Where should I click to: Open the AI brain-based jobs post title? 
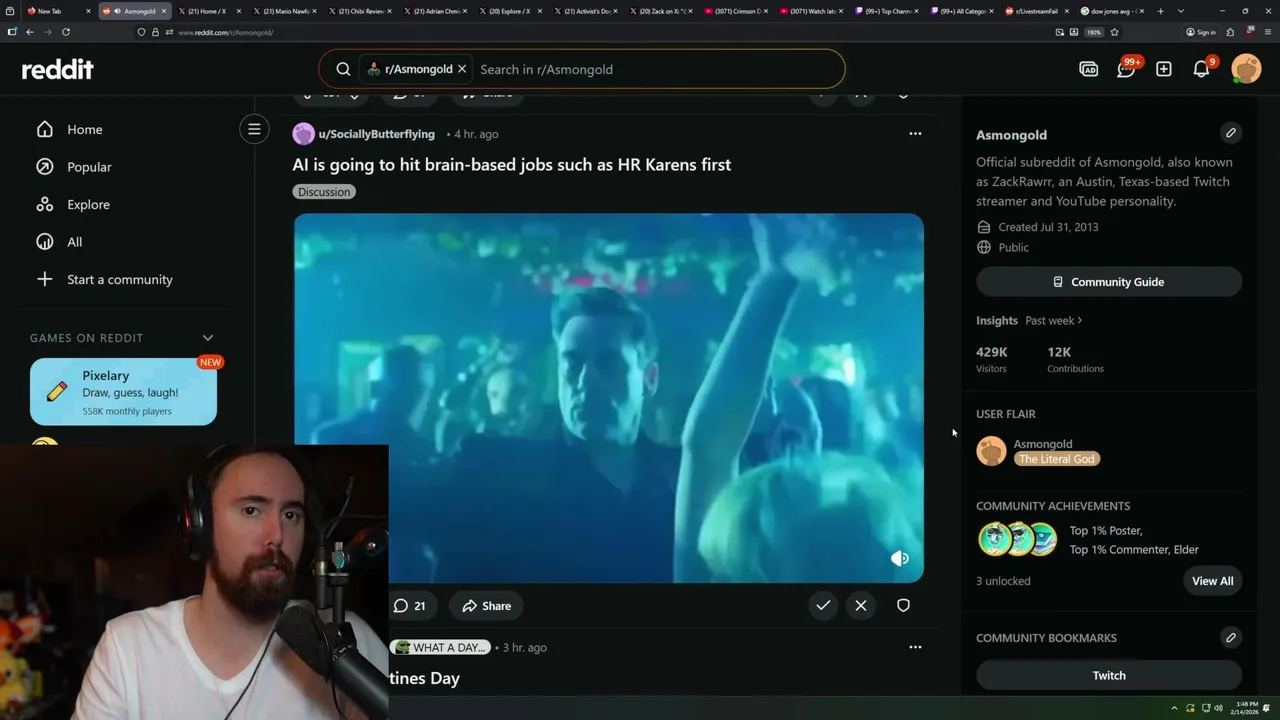pos(511,164)
